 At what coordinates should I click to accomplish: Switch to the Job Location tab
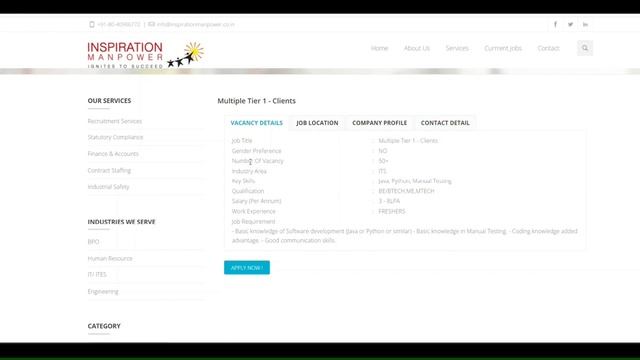click(x=317, y=123)
